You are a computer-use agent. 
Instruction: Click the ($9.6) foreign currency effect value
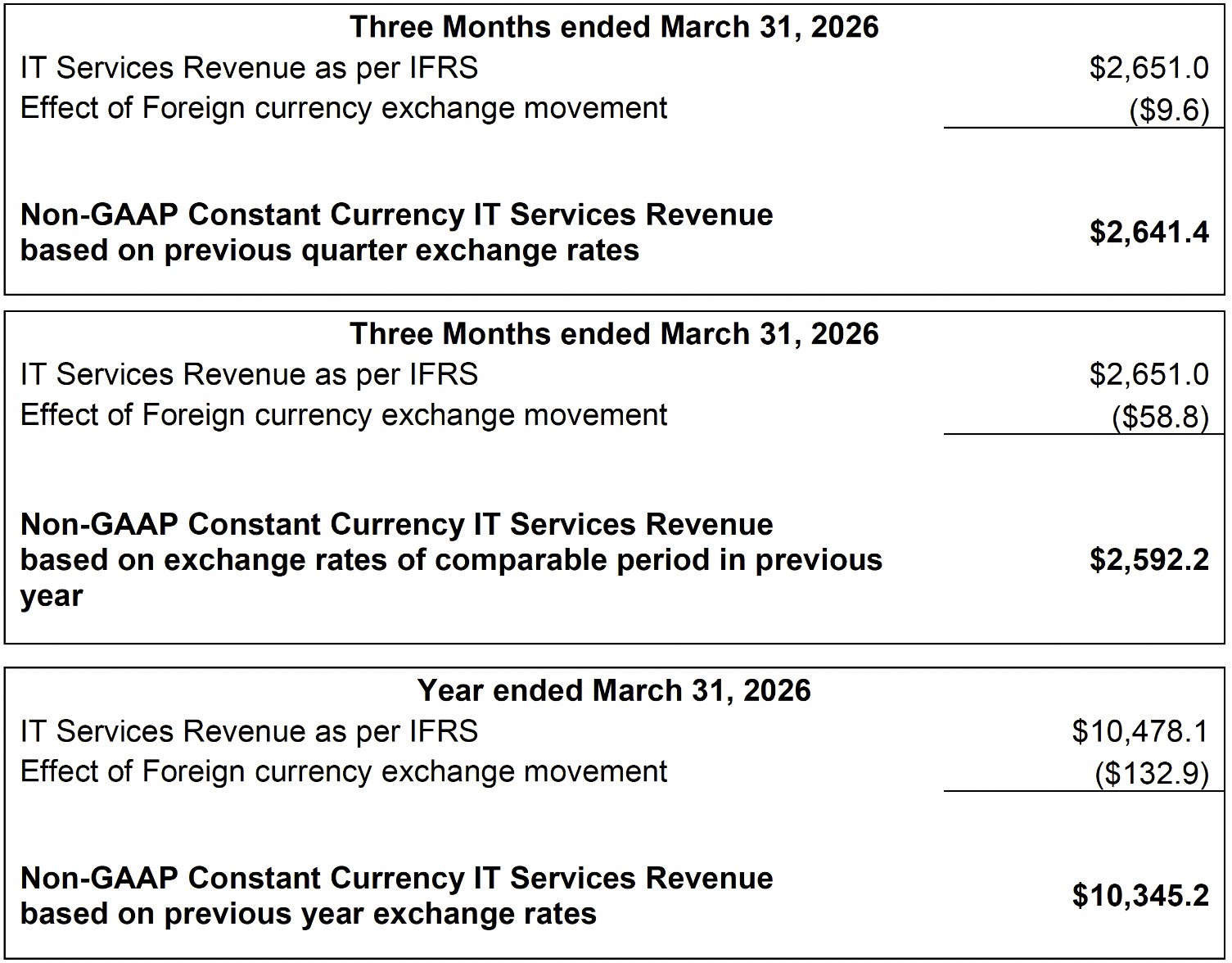click(1168, 110)
